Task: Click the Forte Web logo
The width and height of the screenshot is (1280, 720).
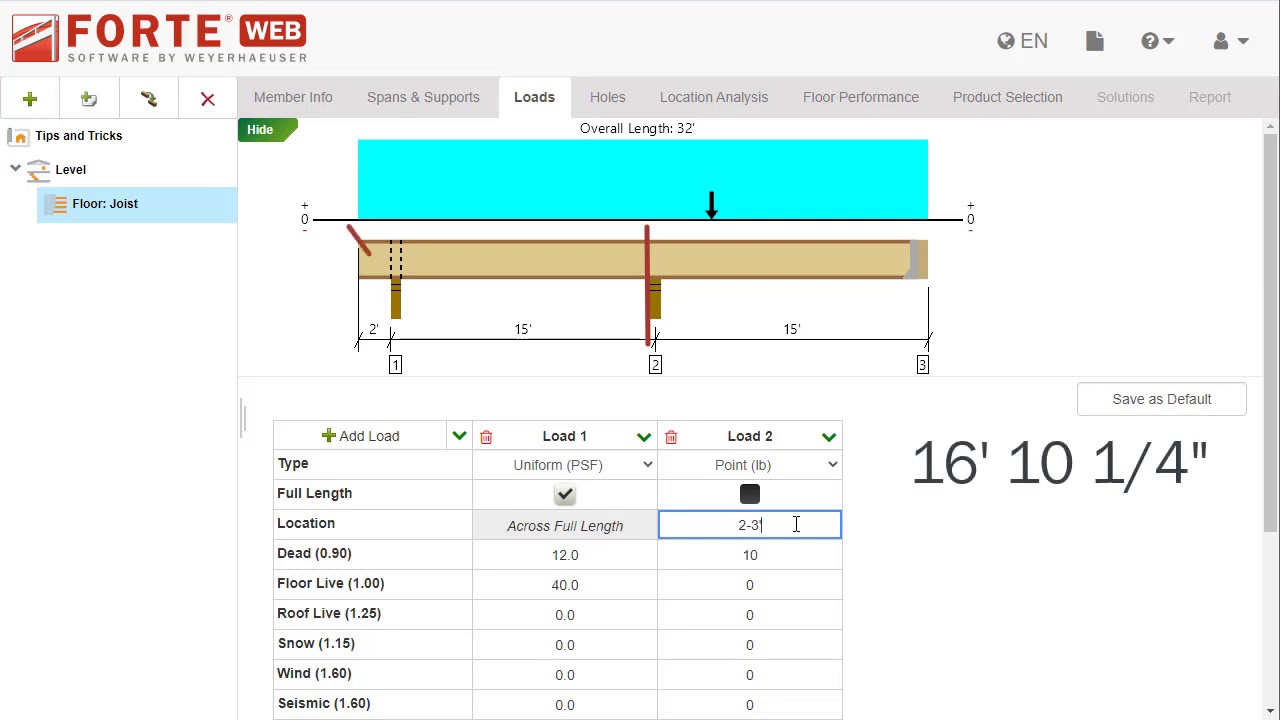Action: tap(160, 39)
